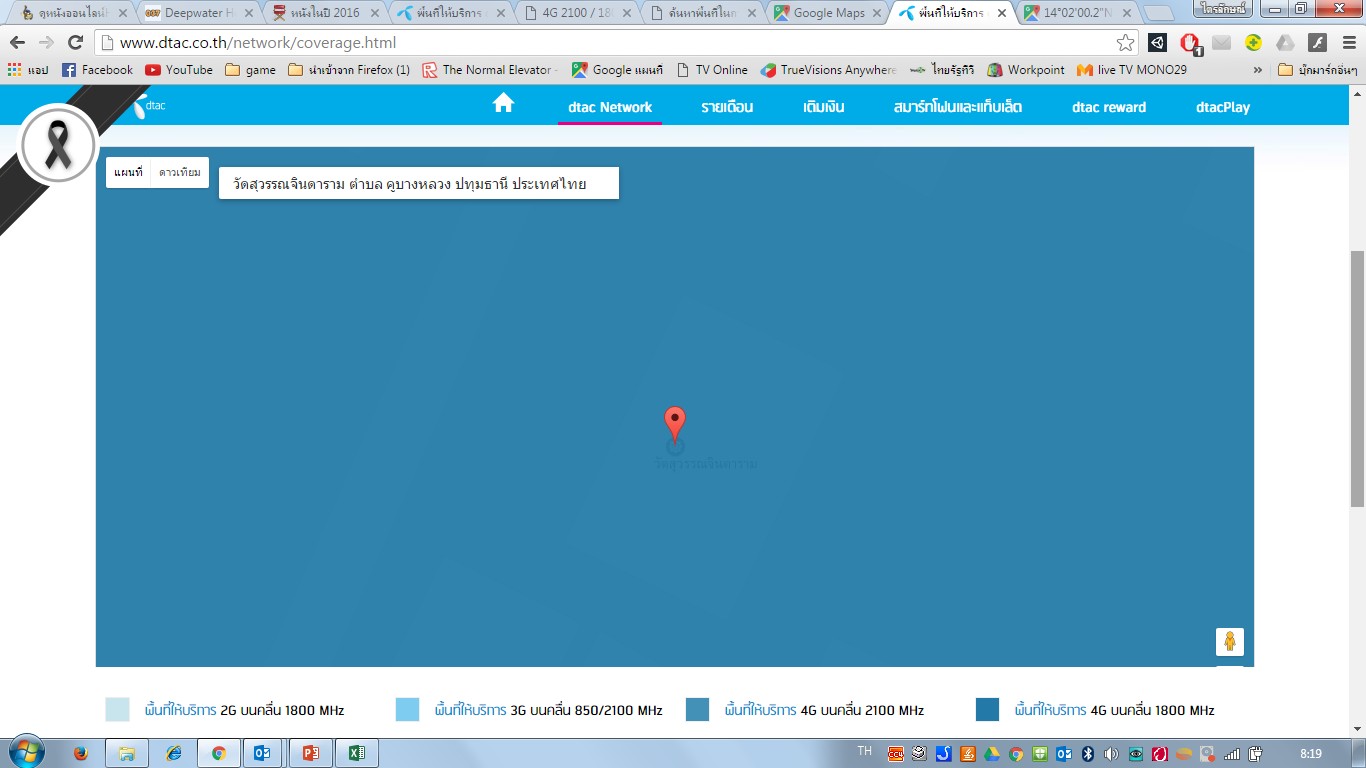
Task: Switch to the Deepwater tab
Action: [x=196, y=13]
